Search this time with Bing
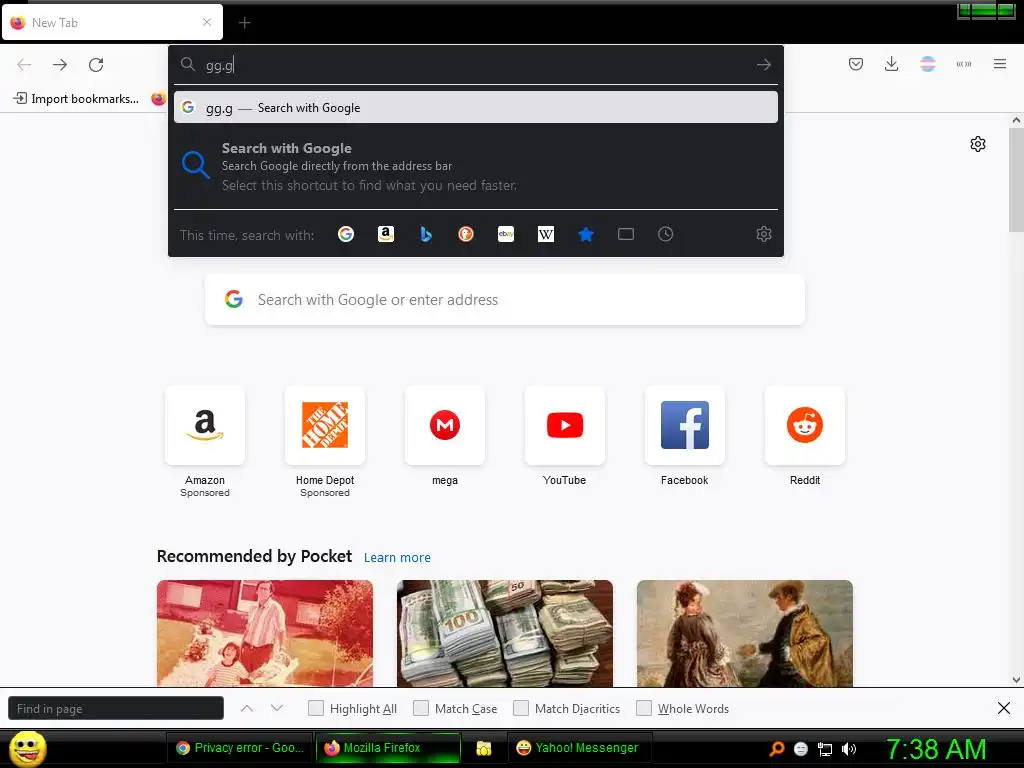 click(x=426, y=234)
